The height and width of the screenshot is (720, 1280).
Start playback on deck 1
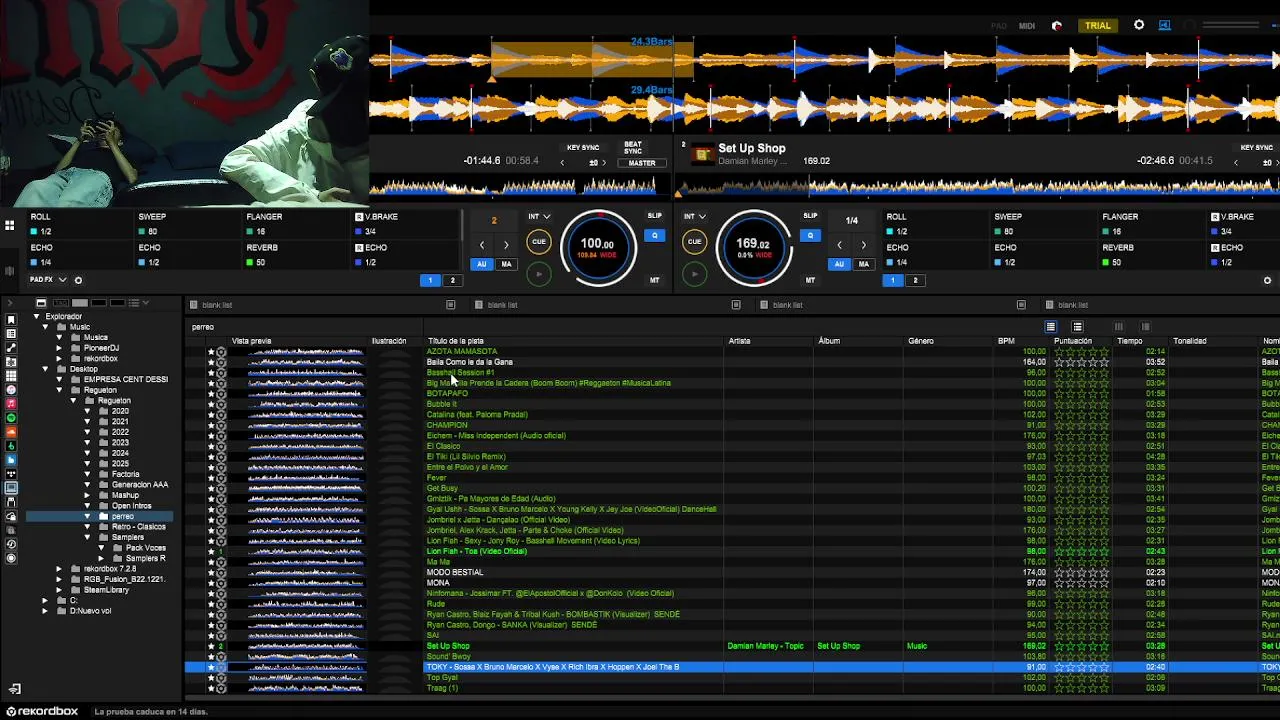538,273
